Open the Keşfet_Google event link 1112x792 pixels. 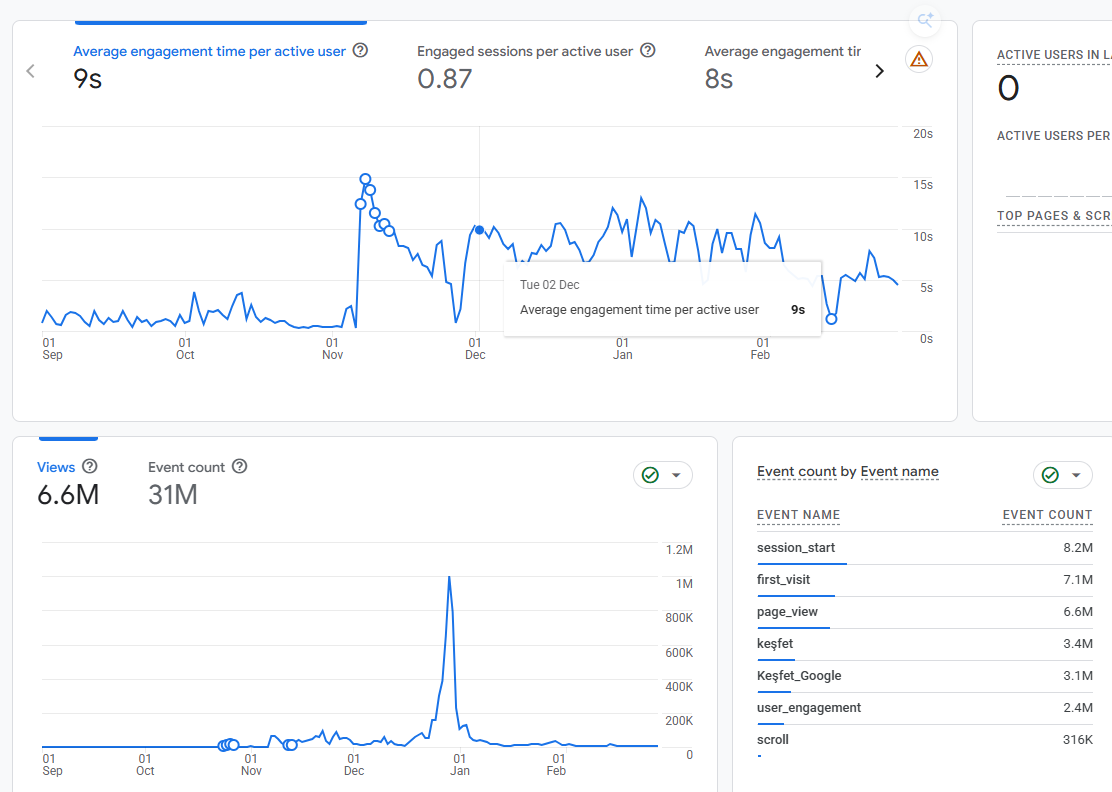(799, 676)
